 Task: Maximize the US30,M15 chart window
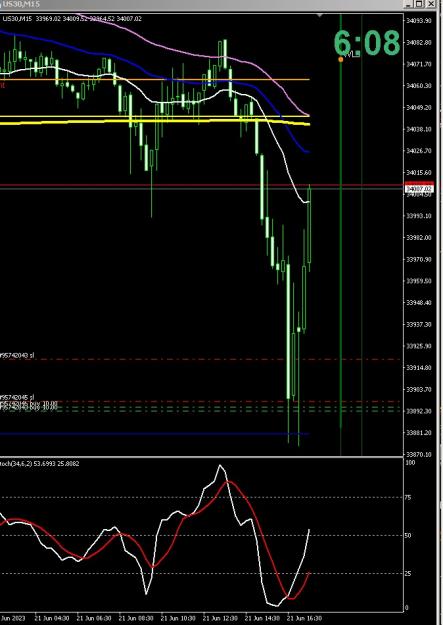[418, 4]
